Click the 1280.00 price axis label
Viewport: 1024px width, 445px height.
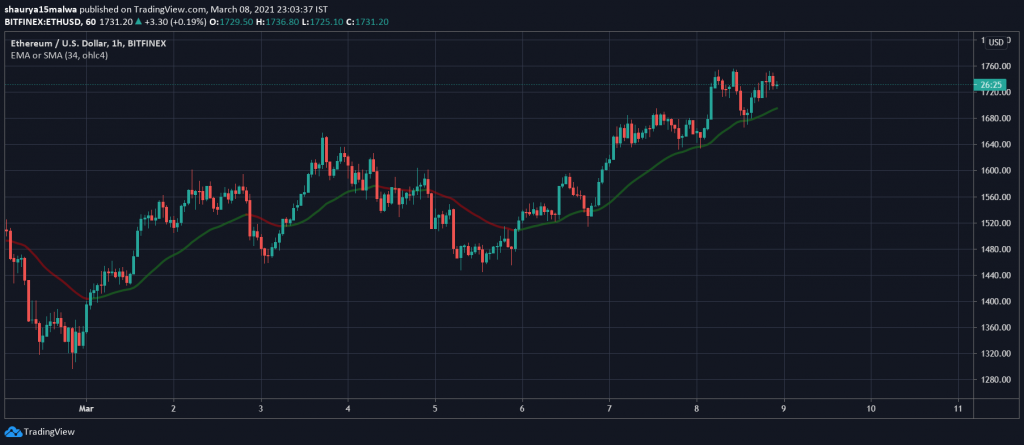[993, 379]
